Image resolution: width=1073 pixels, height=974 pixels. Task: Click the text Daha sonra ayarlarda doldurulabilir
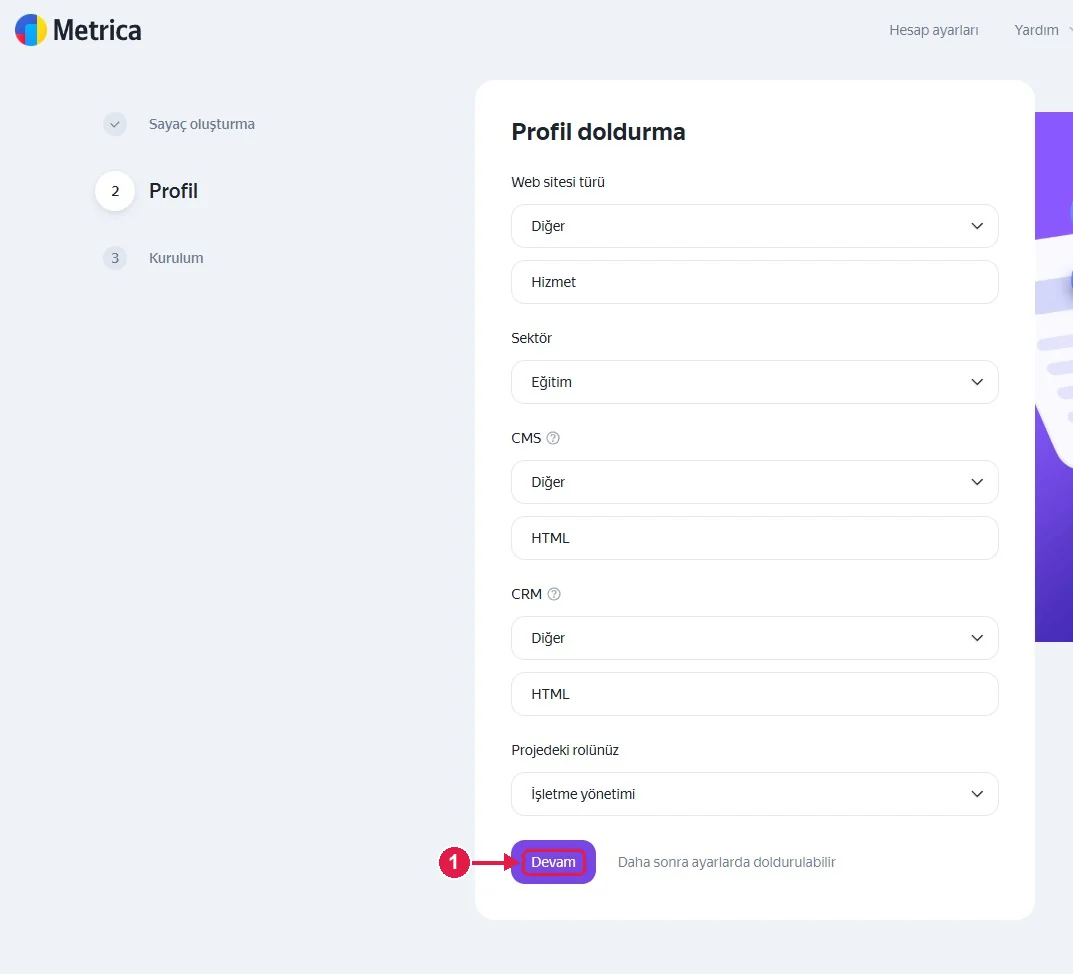(727, 862)
